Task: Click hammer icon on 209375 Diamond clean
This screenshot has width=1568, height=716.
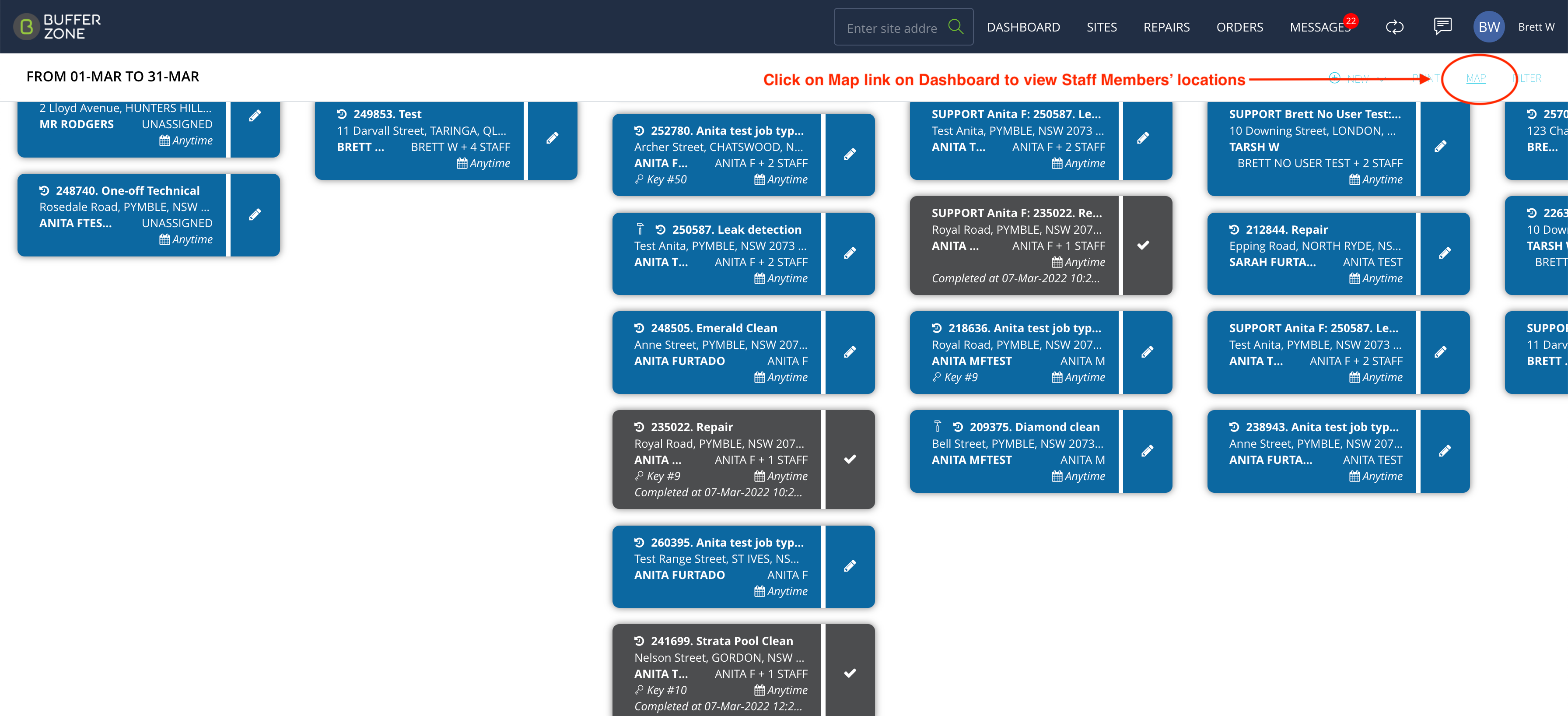Action: (x=938, y=426)
